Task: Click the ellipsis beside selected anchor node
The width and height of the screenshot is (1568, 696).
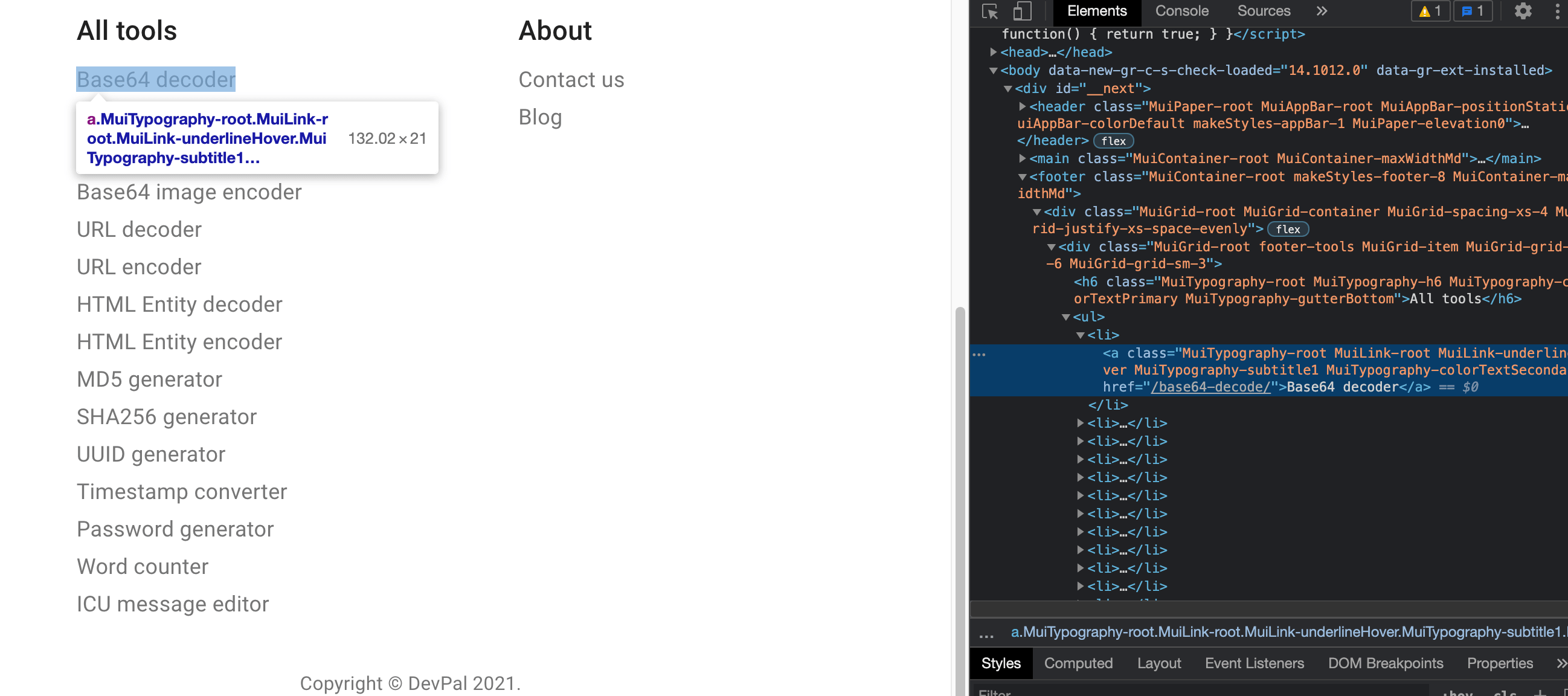Action: [979, 355]
